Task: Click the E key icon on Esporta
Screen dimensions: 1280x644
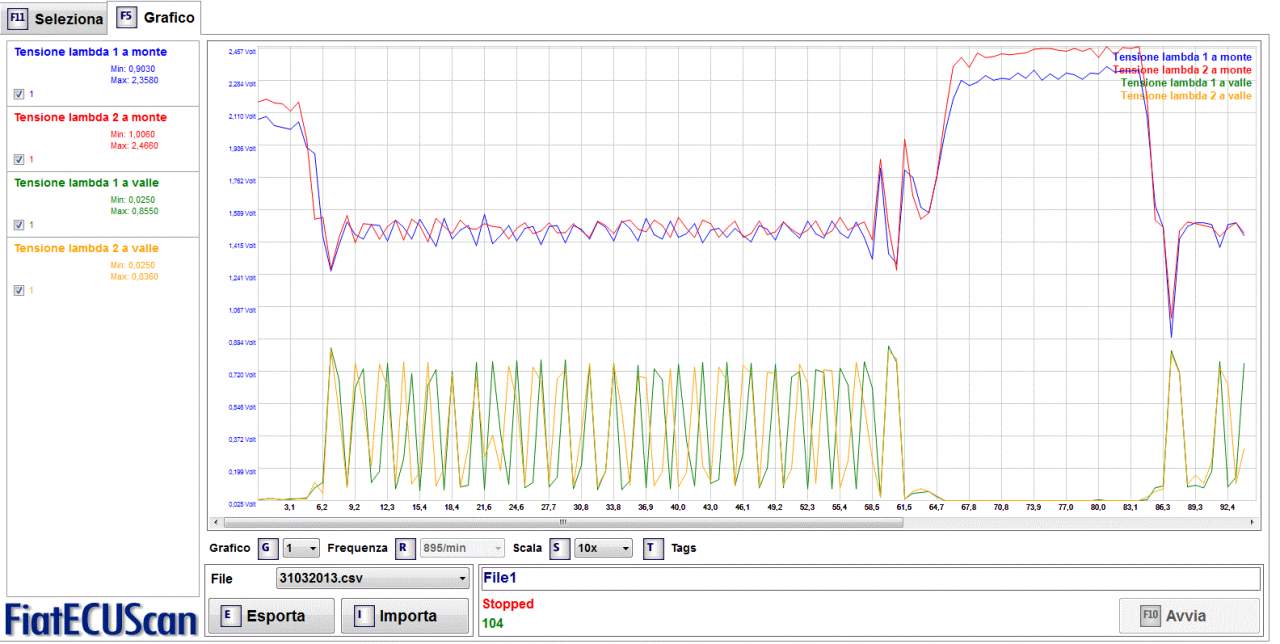Action: tap(231, 616)
